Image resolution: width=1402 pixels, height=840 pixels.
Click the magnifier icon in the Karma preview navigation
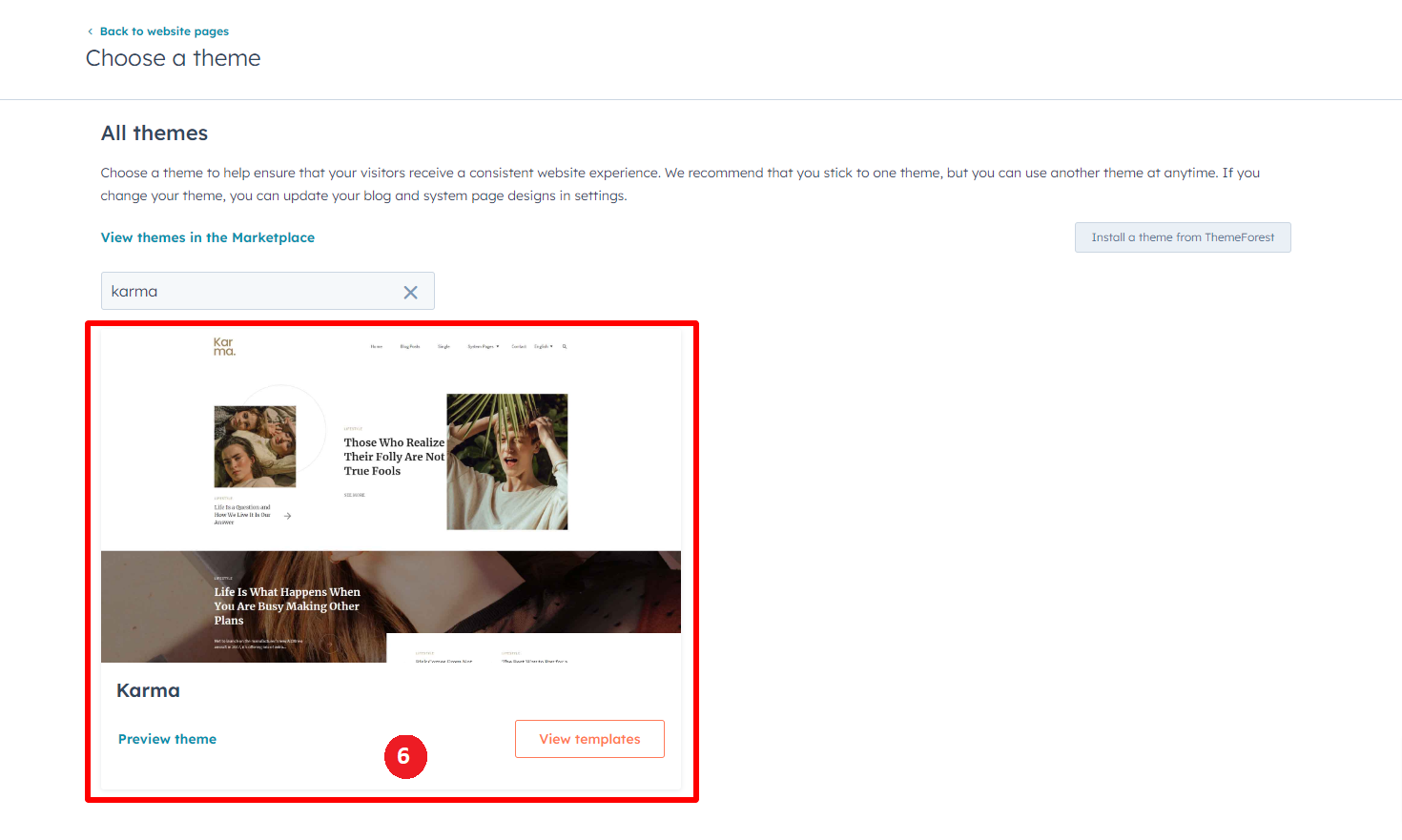click(565, 347)
